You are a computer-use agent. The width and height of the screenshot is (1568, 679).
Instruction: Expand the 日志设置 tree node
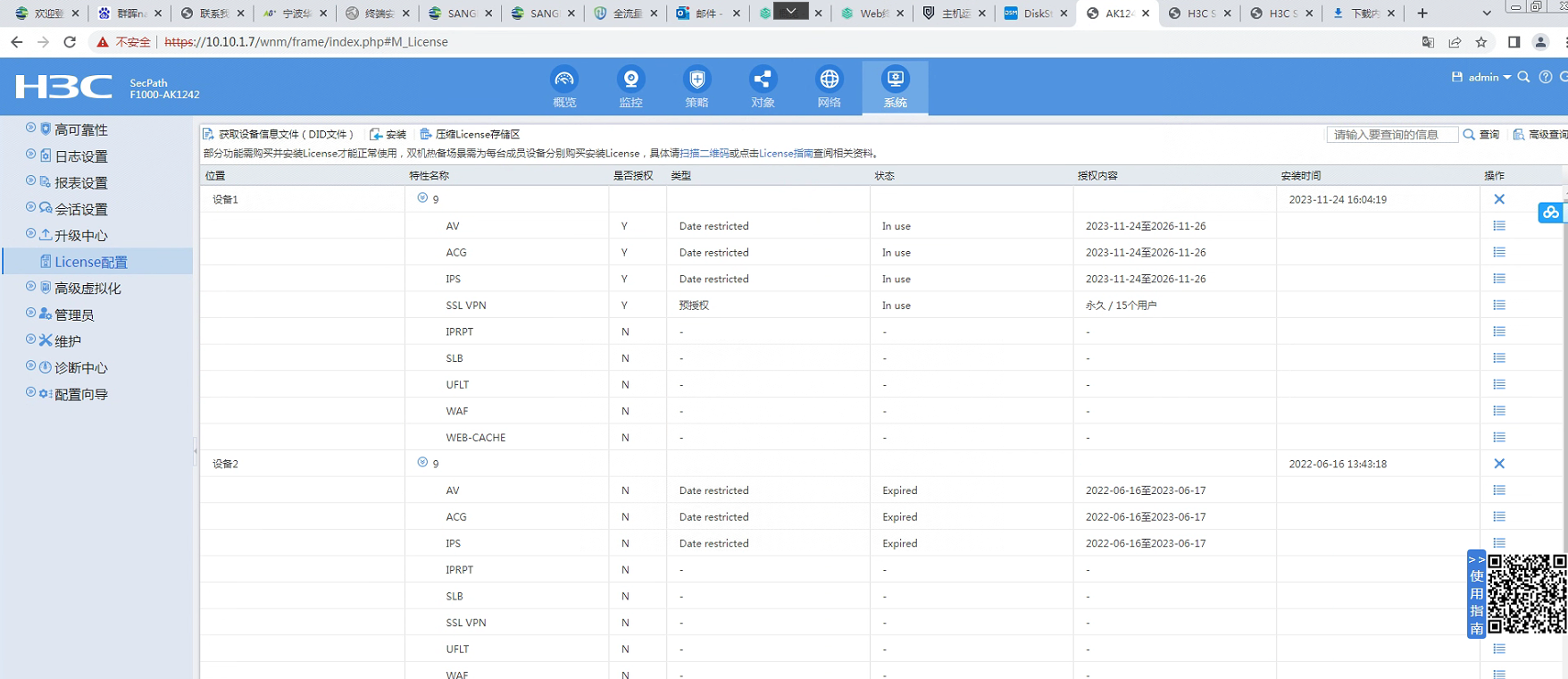[31, 155]
